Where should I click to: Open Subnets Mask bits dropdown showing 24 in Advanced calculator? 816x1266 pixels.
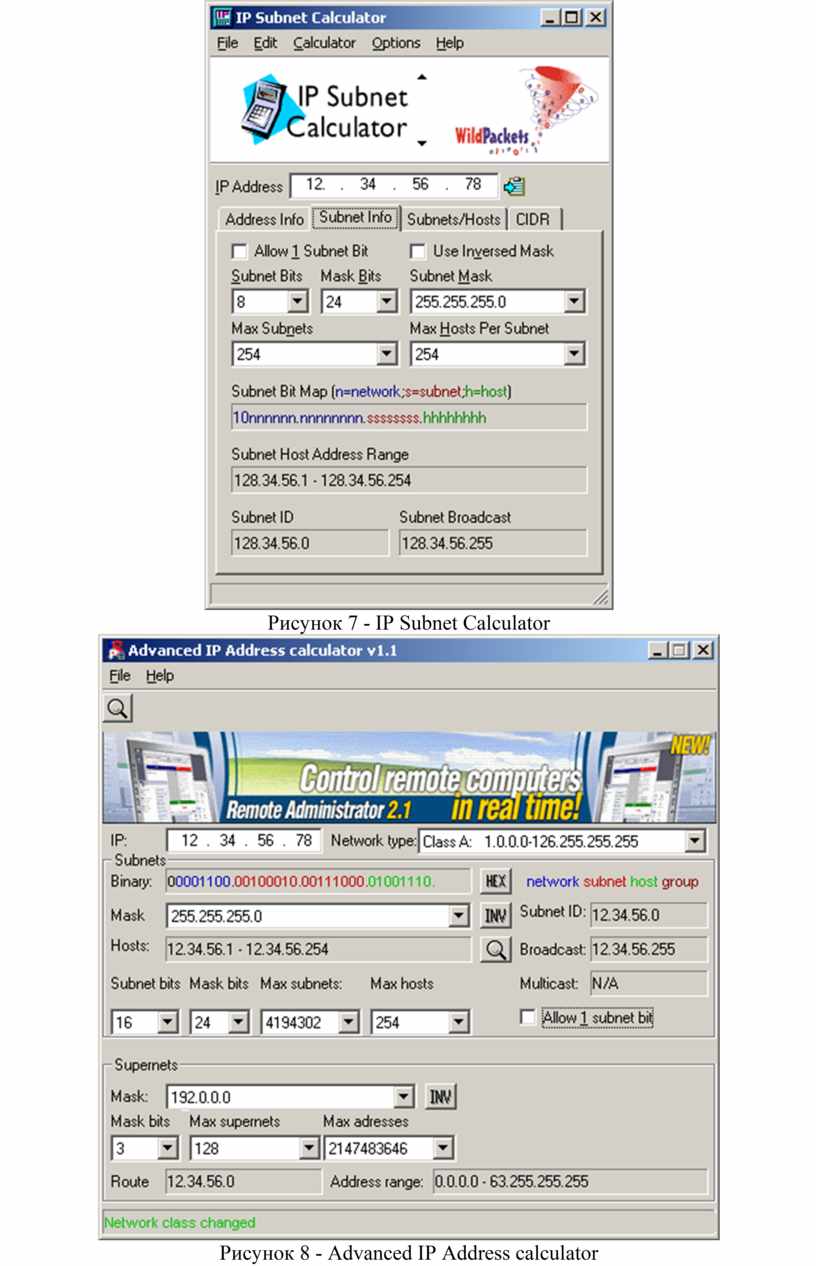pos(238,1022)
